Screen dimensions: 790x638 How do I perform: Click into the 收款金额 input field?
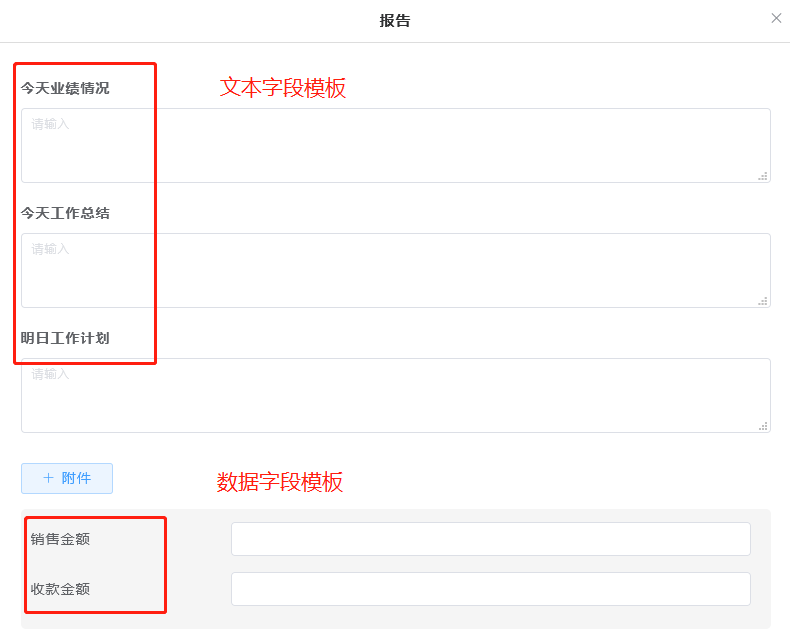pyautogui.click(x=490, y=589)
